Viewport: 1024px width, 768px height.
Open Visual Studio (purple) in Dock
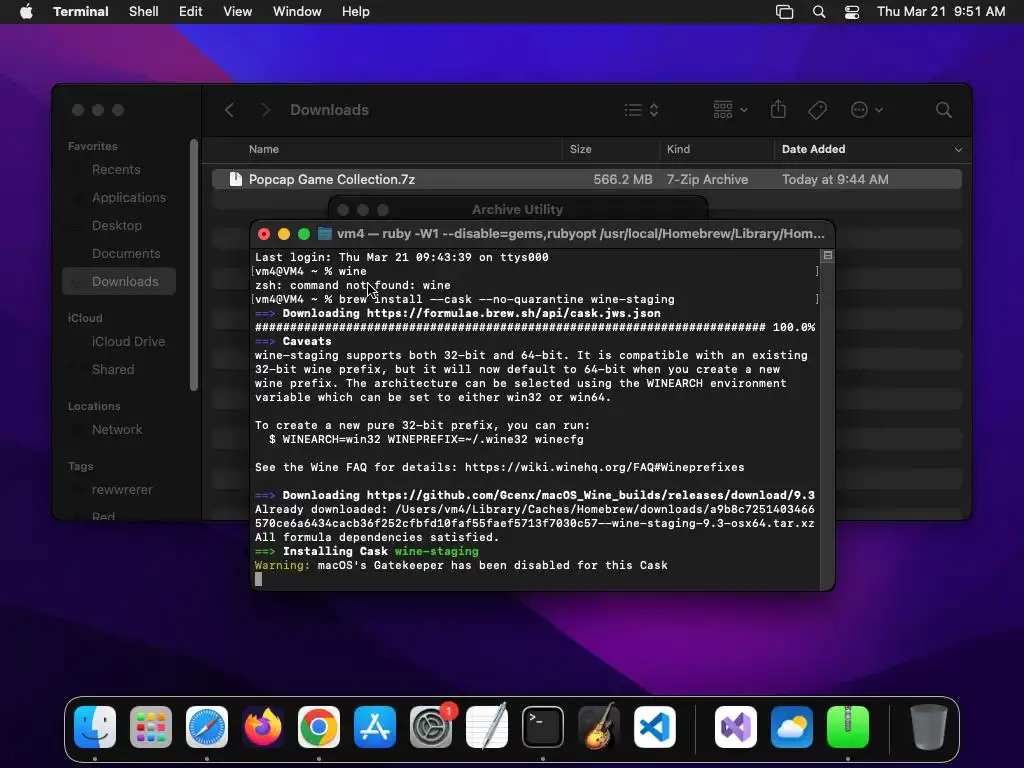(736, 727)
